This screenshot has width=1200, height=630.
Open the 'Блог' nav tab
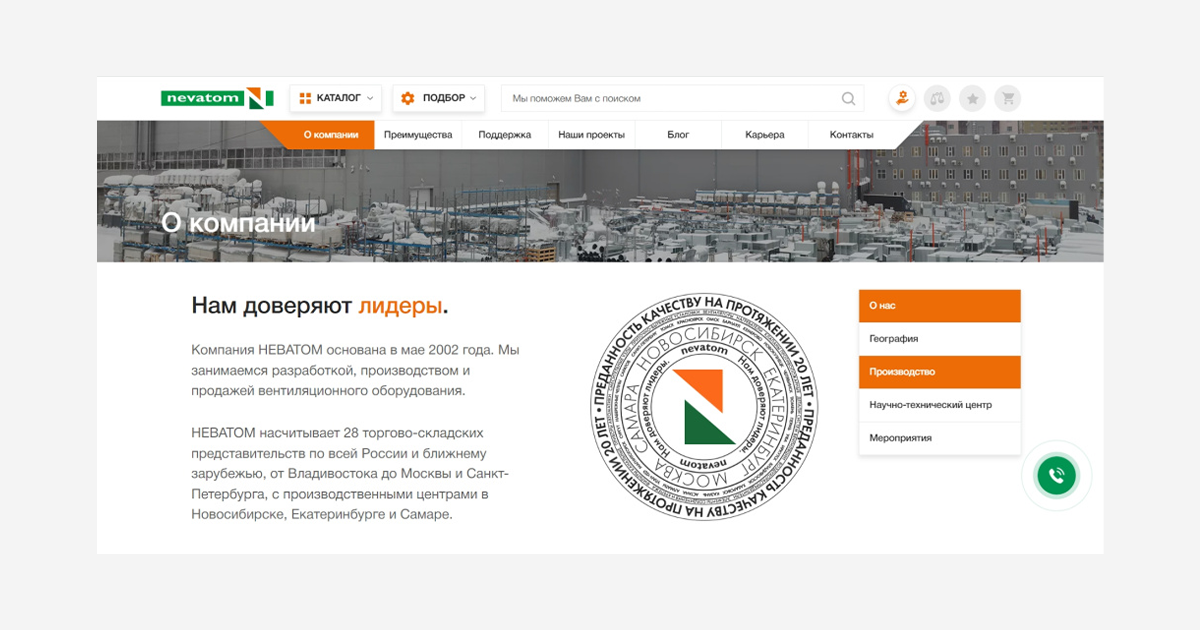pos(678,135)
